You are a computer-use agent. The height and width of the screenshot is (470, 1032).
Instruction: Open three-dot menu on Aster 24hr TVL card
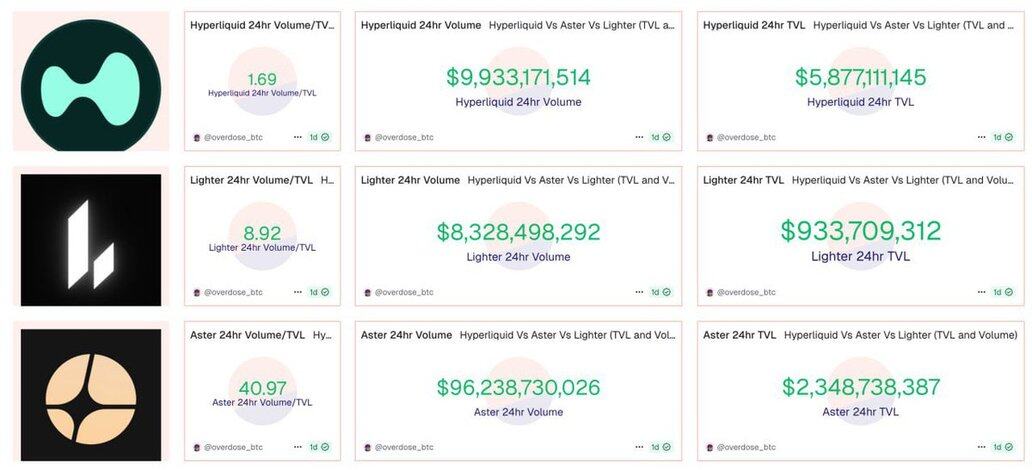pos(981,447)
